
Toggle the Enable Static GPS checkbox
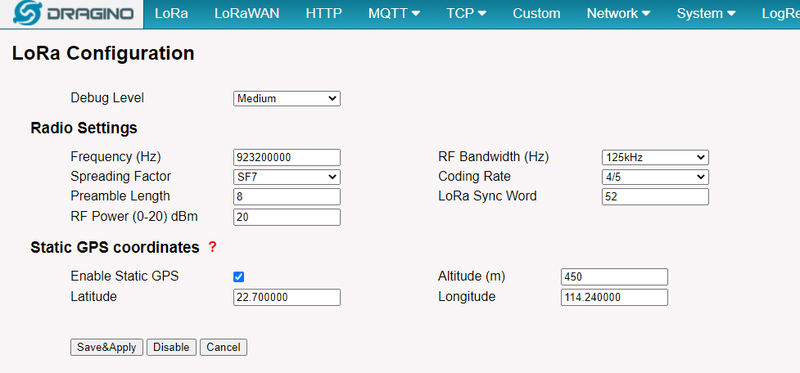click(238, 277)
